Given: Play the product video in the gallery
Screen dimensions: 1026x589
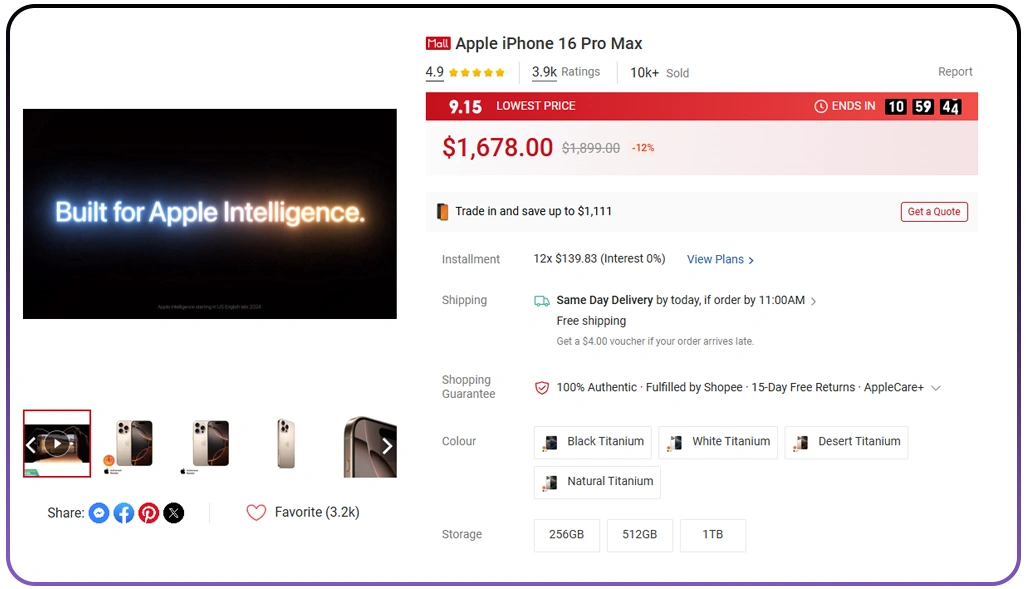Looking at the screenshot, I should (x=57, y=443).
